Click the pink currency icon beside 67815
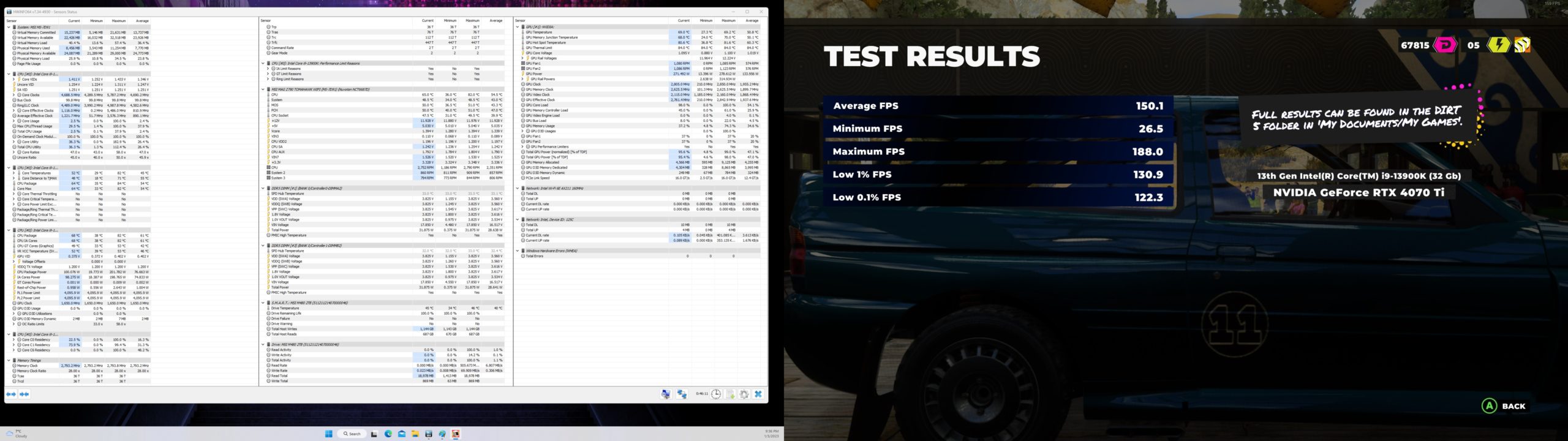 coord(1445,45)
